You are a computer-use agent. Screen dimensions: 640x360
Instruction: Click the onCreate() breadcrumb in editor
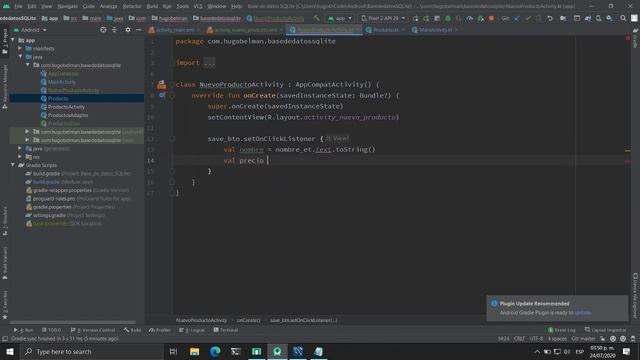248,320
